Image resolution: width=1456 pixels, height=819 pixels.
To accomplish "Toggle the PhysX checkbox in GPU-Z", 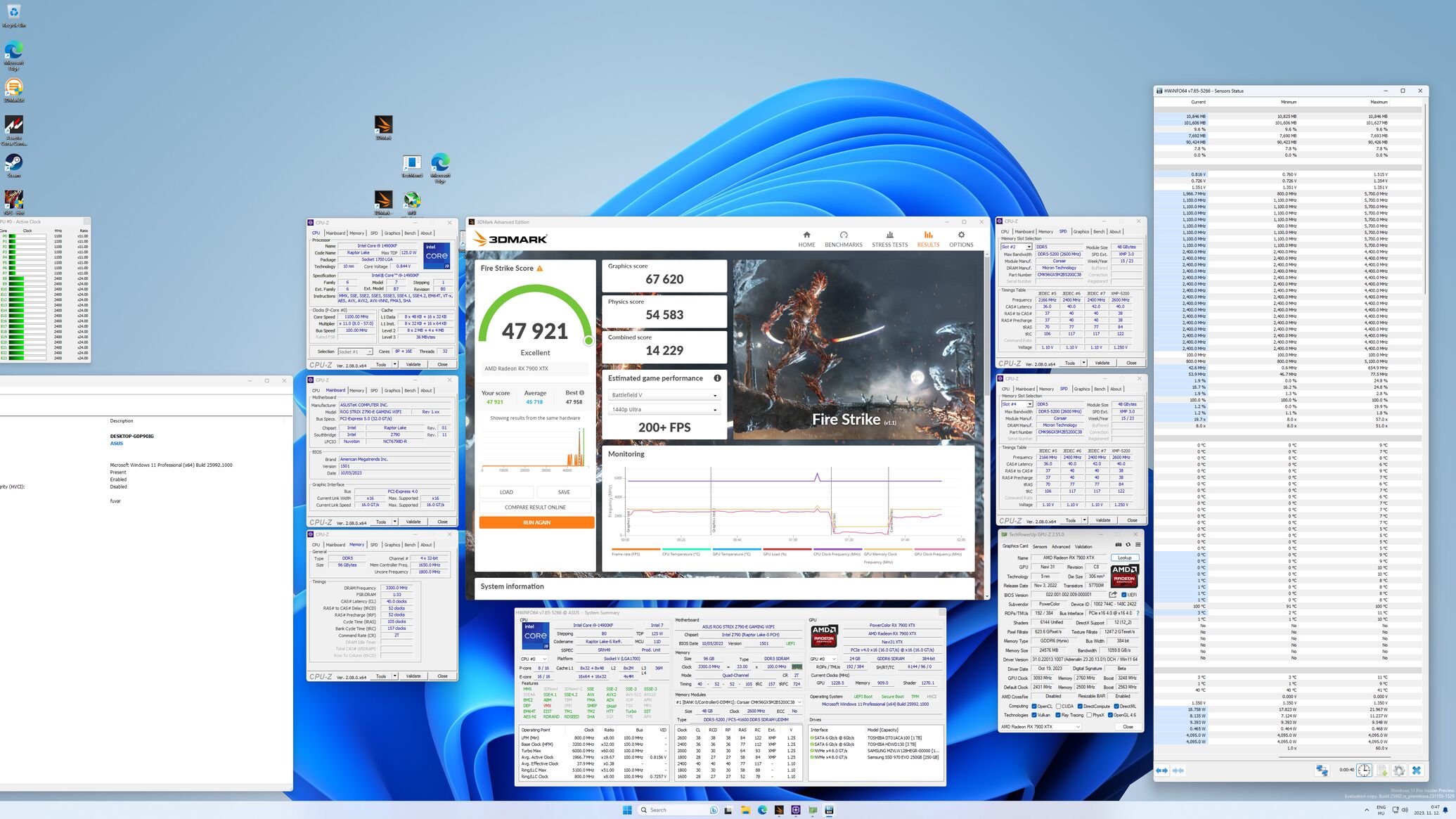I will coord(1090,716).
